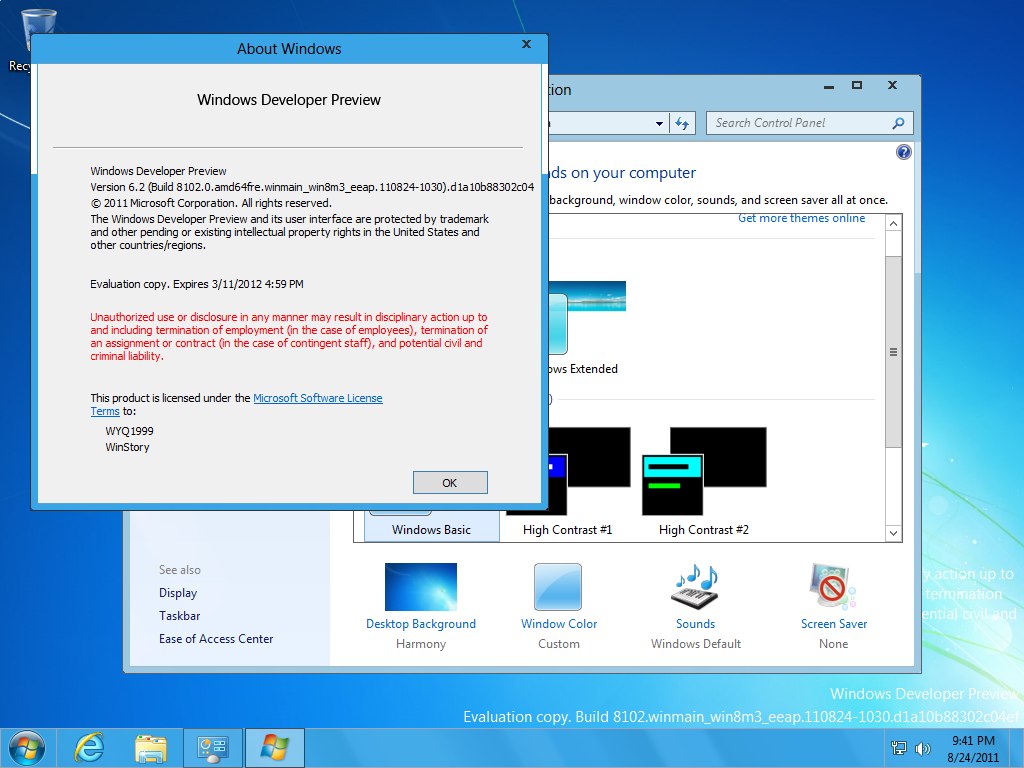The image size is (1024, 768).
Task: Click the 'Harmony' background value
Action: pyautogui.click(x=421, y=644)
